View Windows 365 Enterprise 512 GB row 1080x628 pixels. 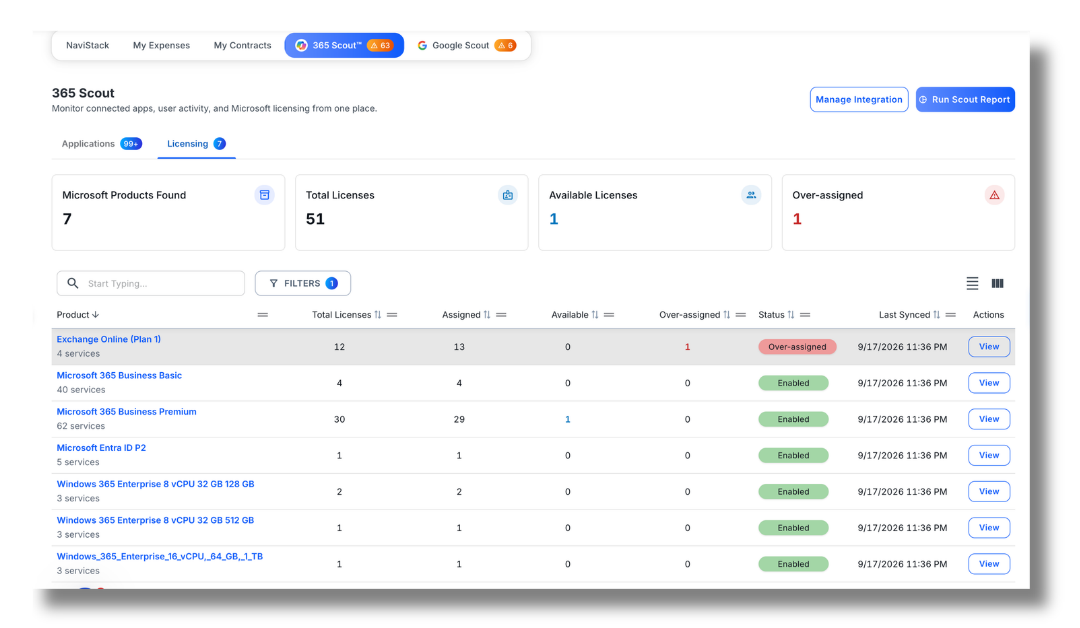[989, 527]
